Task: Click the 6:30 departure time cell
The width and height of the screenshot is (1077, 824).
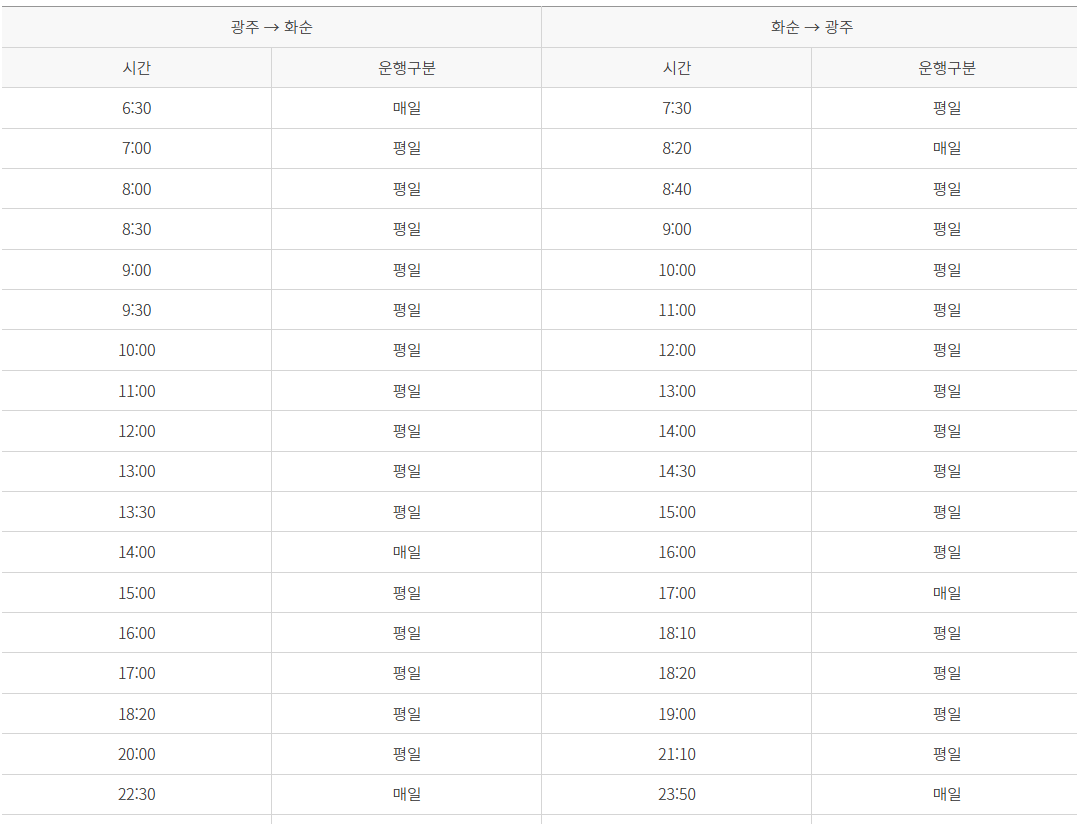Action: [135, 107]
